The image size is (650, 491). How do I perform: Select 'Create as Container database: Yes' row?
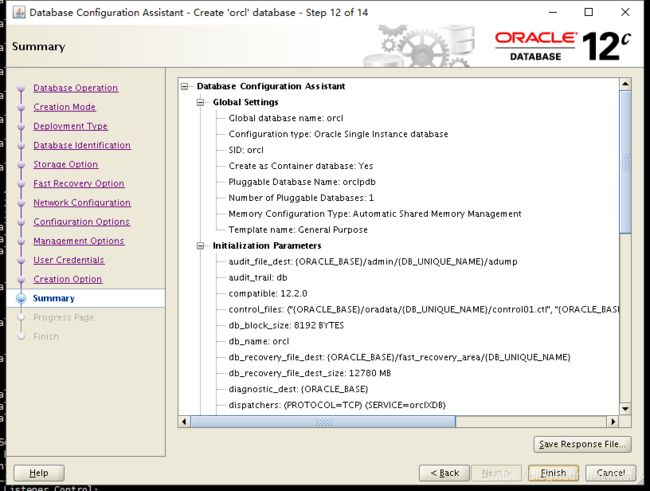[301, 166]
